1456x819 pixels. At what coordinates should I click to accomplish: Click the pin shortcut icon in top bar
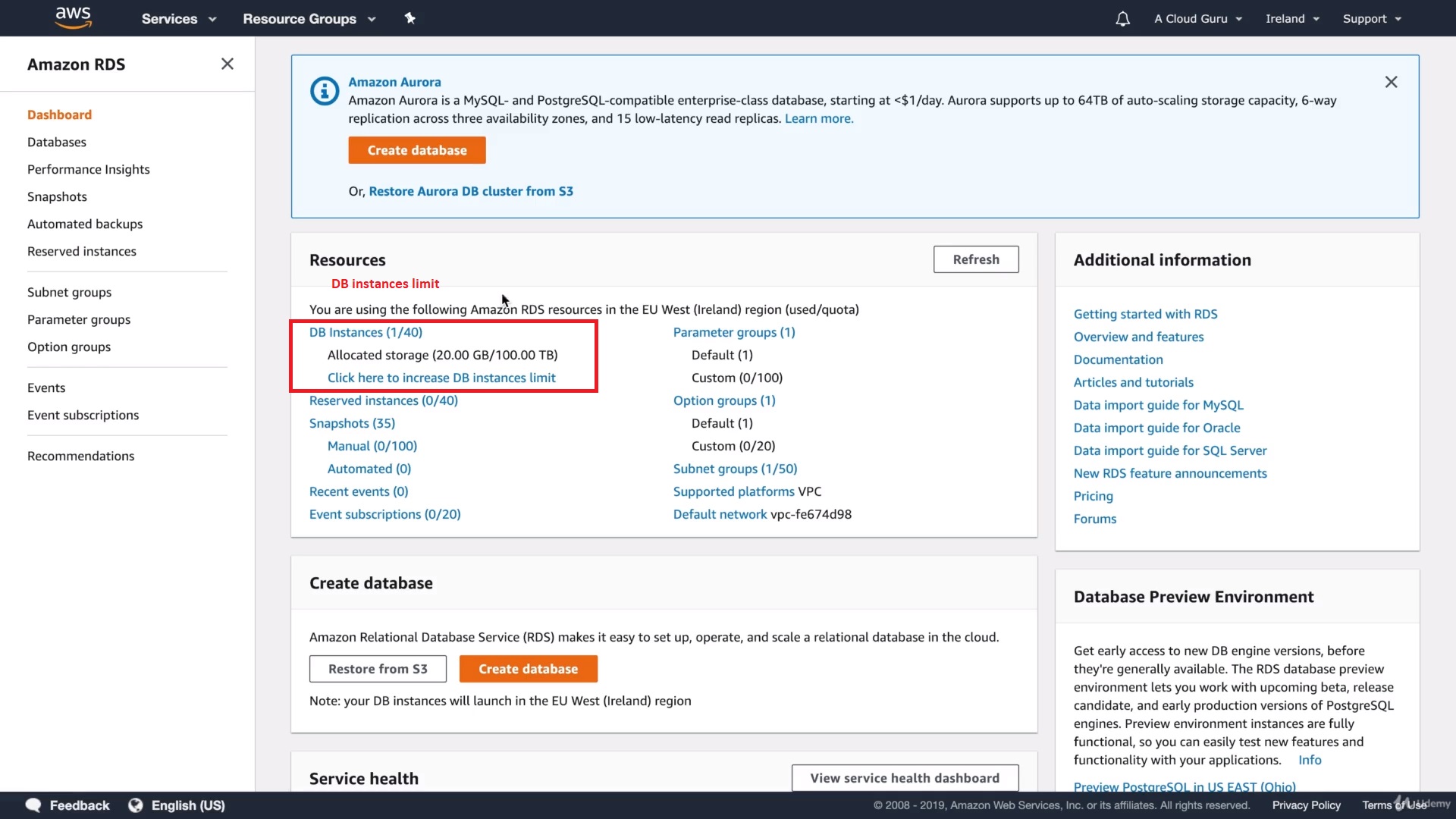coord(409,18)
